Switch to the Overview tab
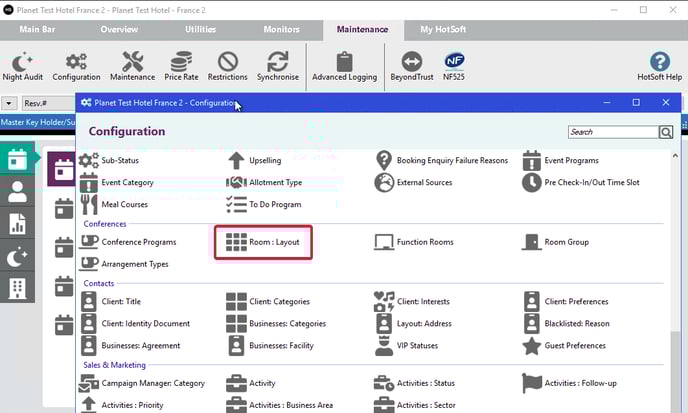The image size is (688, 413). tap(119, 29)
